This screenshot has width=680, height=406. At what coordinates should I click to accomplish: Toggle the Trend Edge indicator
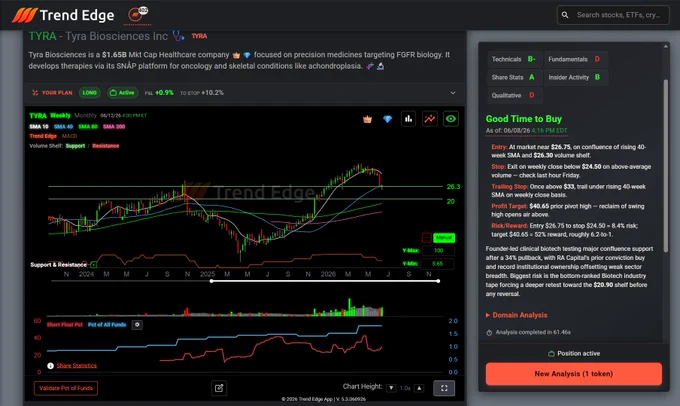(43, 136)
